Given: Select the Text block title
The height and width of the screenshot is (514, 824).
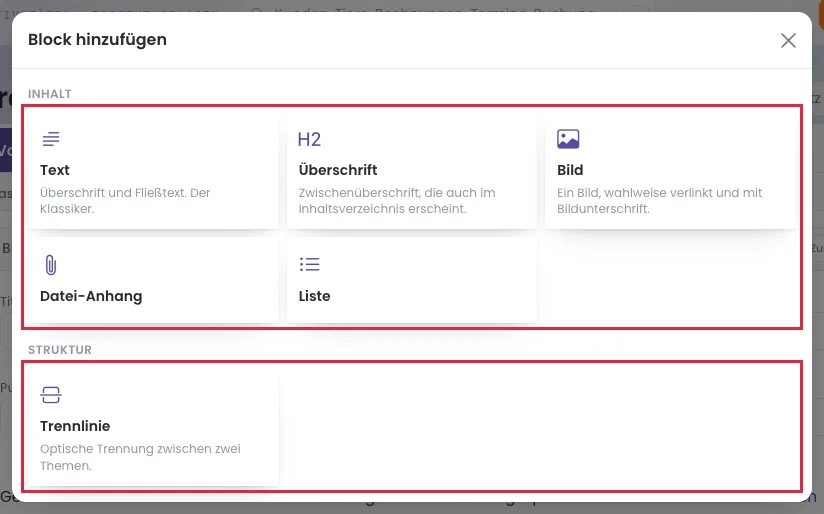Looking at the screenshot, I should 55,170.
